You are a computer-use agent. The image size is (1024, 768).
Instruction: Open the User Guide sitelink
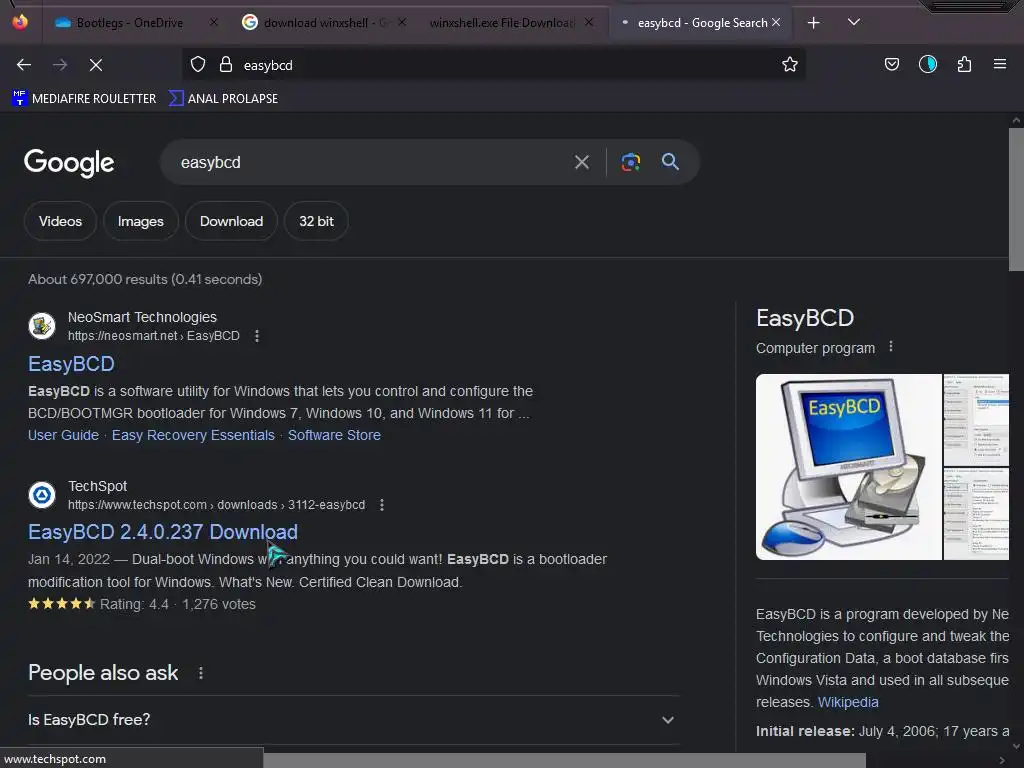63,435
